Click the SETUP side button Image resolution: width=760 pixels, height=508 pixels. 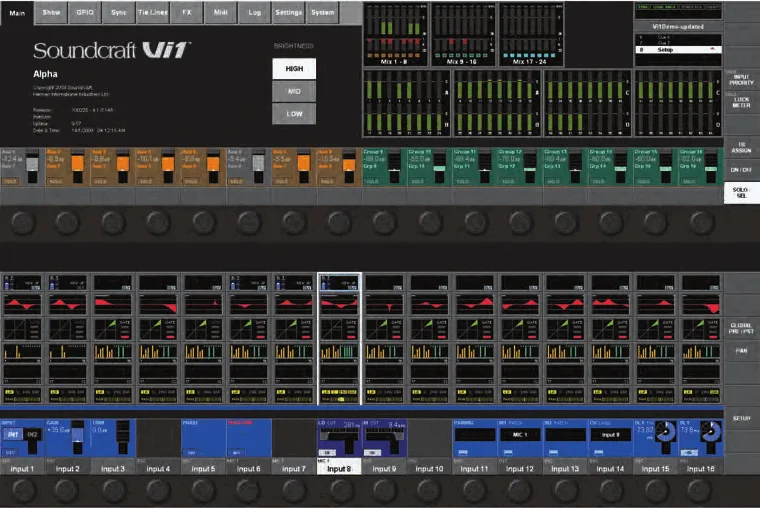click(x=742, y=418)
